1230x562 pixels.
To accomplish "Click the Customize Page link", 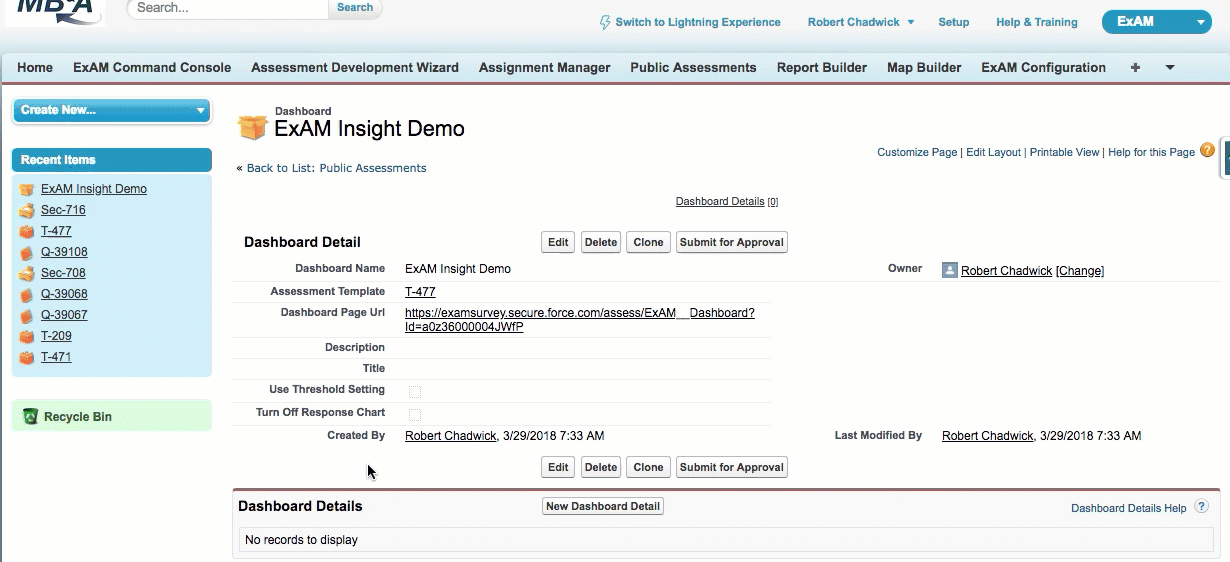I will click(917, 152).
